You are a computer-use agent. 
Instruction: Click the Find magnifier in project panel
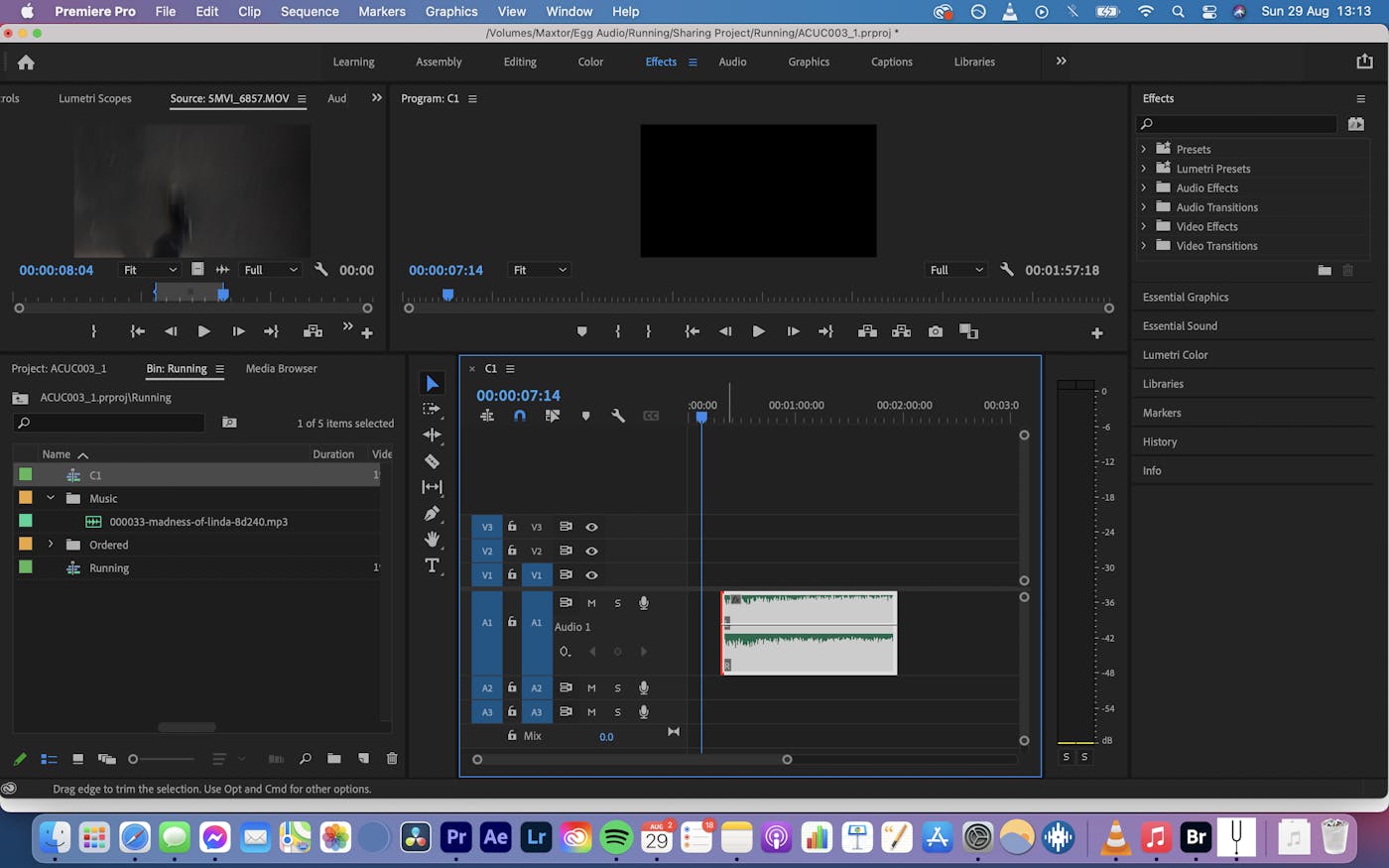point(306,759)
